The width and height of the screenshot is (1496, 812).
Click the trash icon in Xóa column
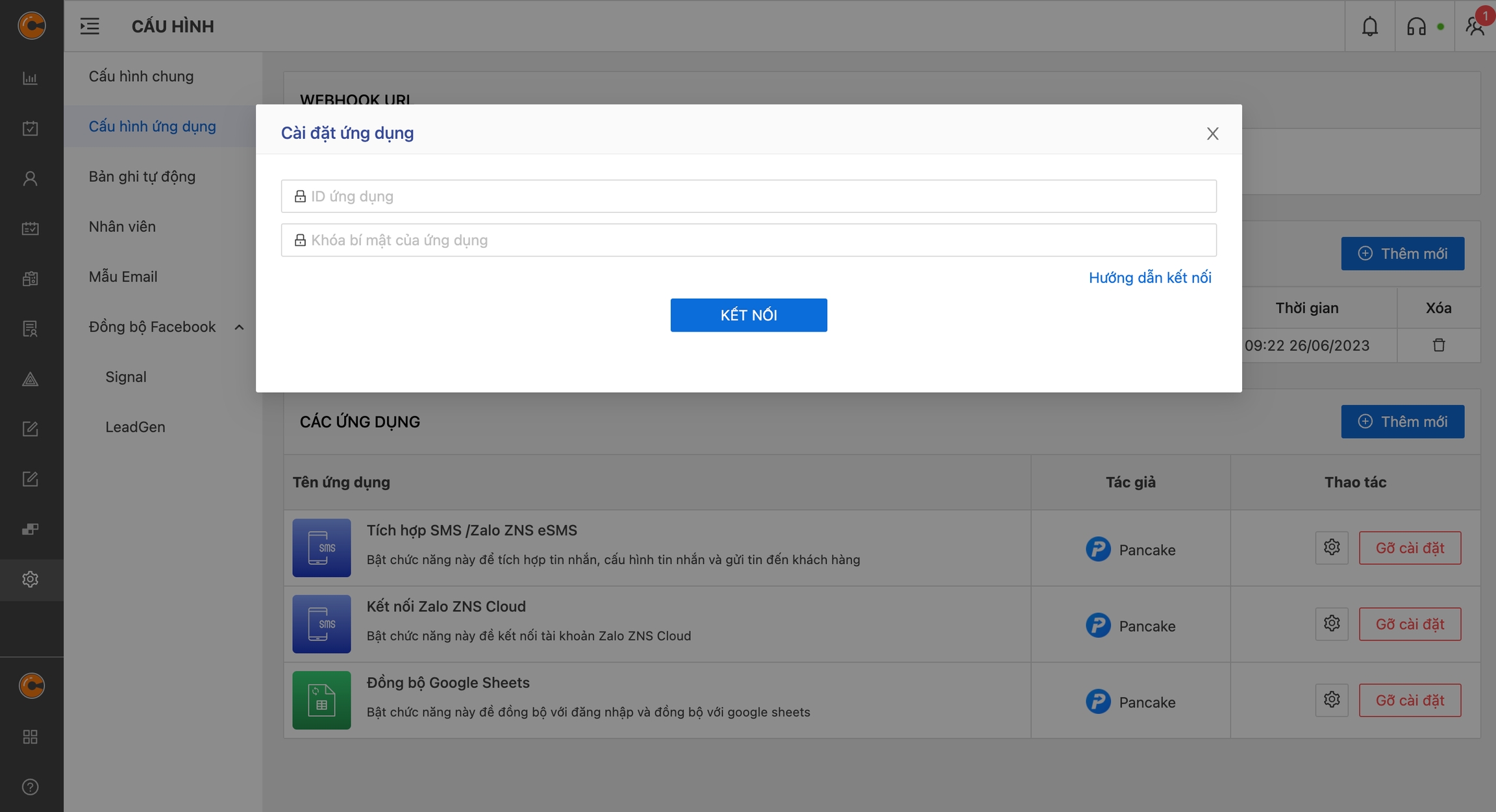point(1438,345)
